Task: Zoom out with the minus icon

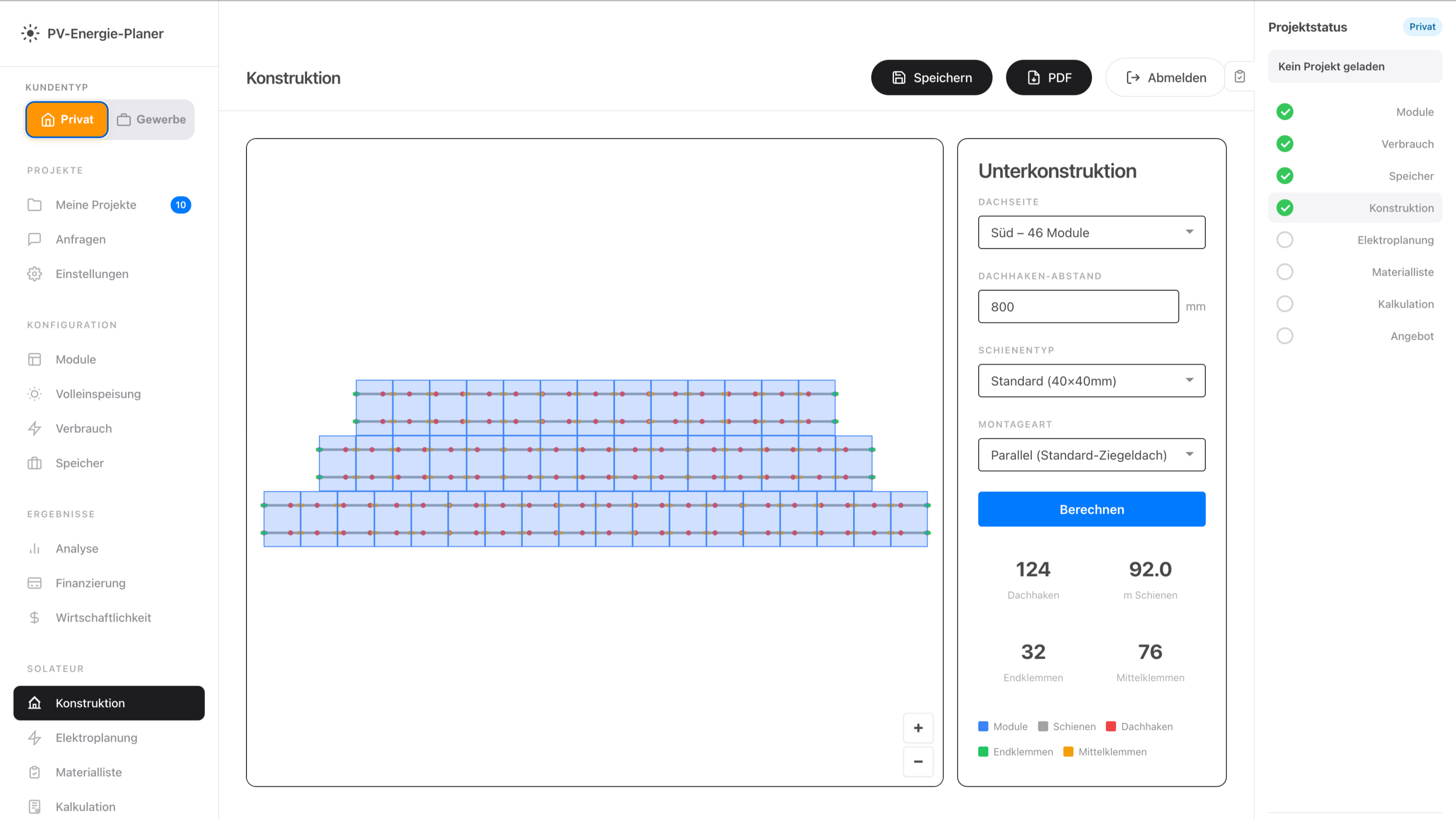Action: tap(918, 761)
